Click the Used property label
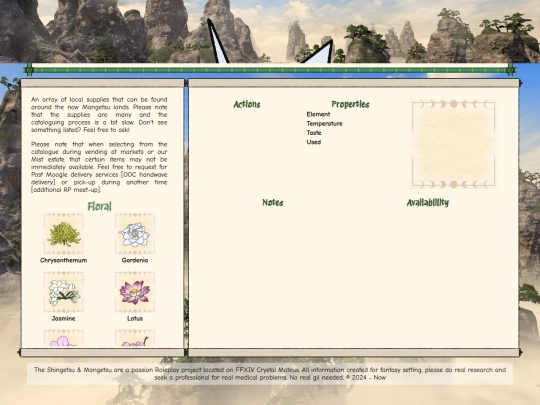Viewport: 540px width, 405px height. tap(314, 142)
